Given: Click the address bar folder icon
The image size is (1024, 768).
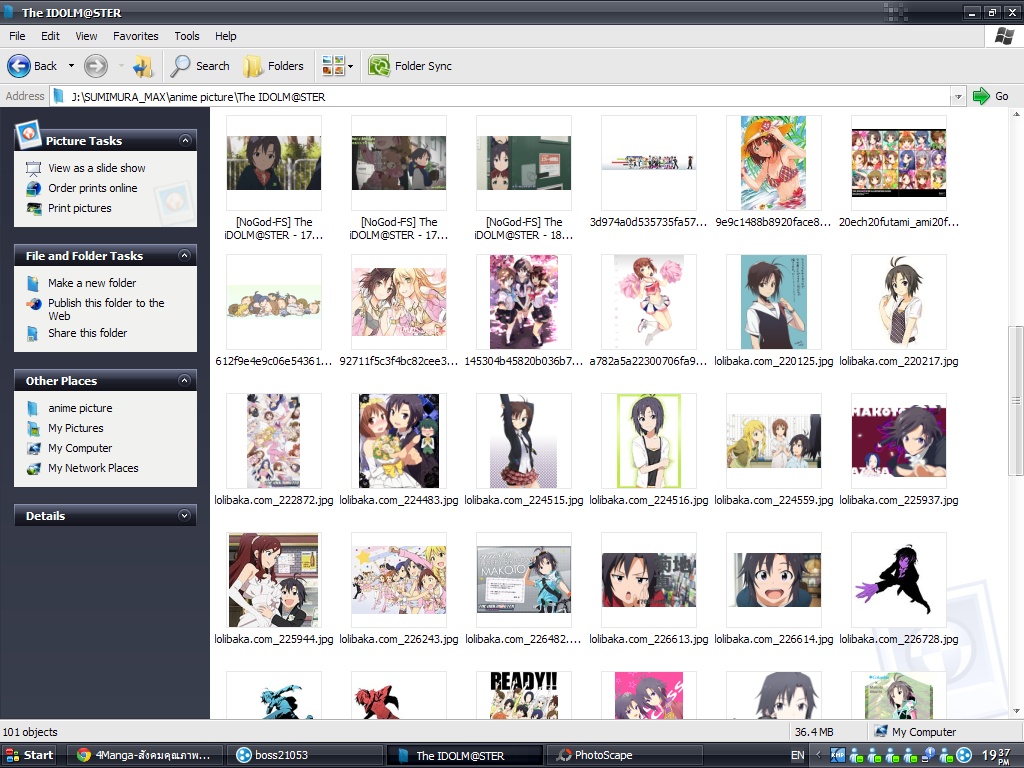Looking at the screenshot, I should pos(58,97).
